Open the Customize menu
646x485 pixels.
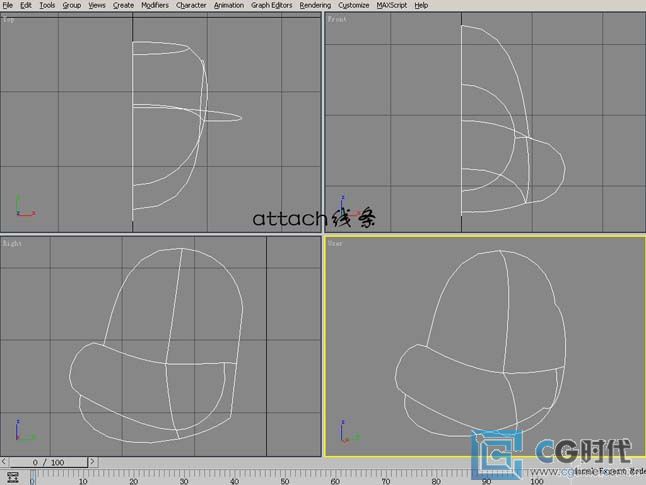point(353,5)
